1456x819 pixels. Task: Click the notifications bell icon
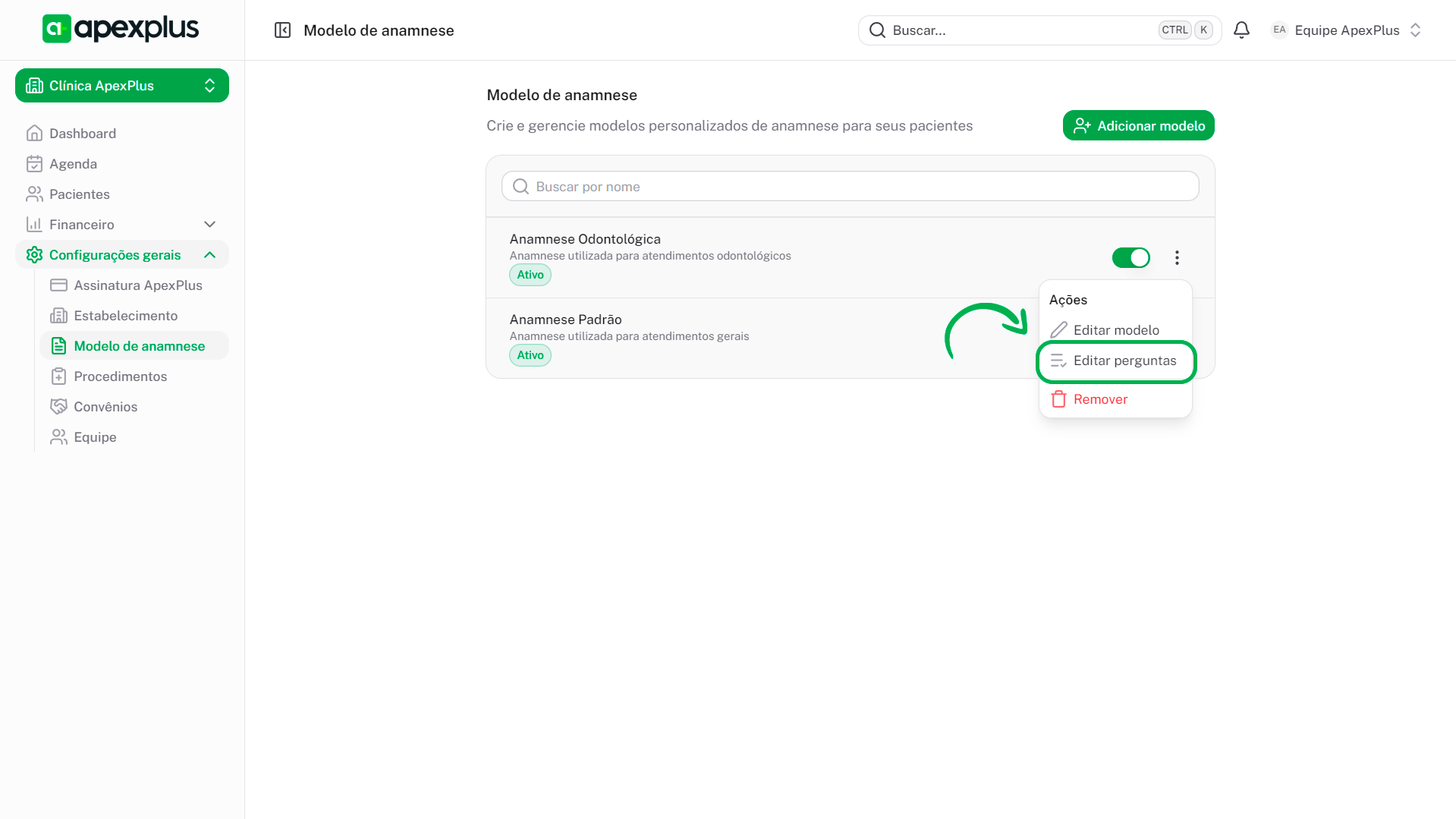pos(1241,30)
